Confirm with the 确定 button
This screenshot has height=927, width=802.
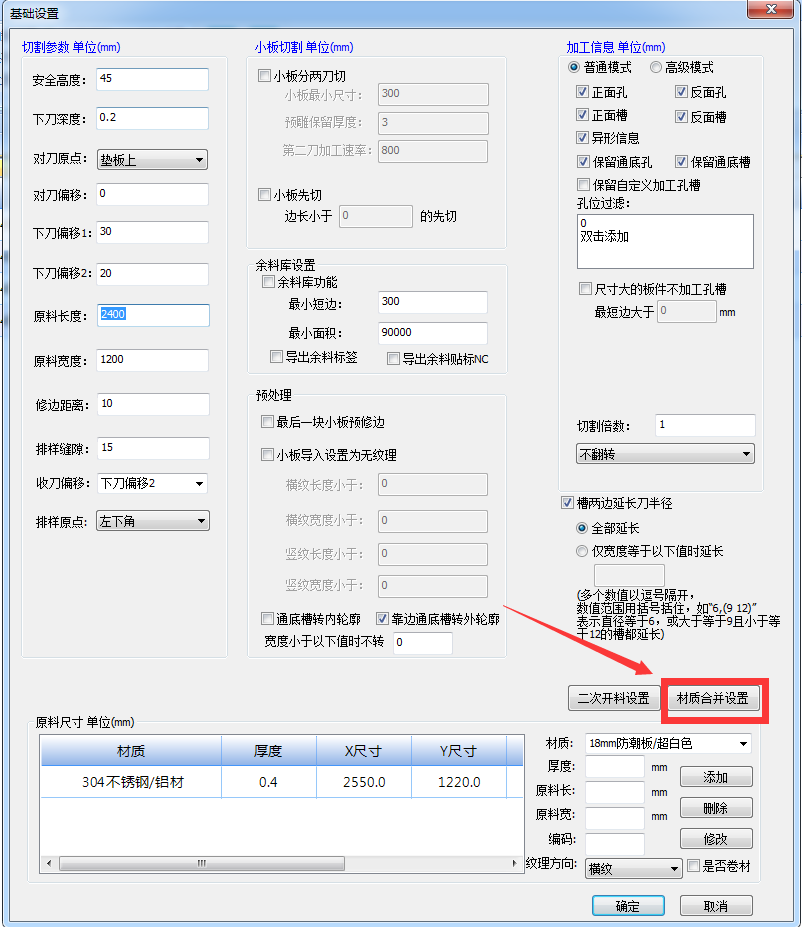[x=628, y=906]
